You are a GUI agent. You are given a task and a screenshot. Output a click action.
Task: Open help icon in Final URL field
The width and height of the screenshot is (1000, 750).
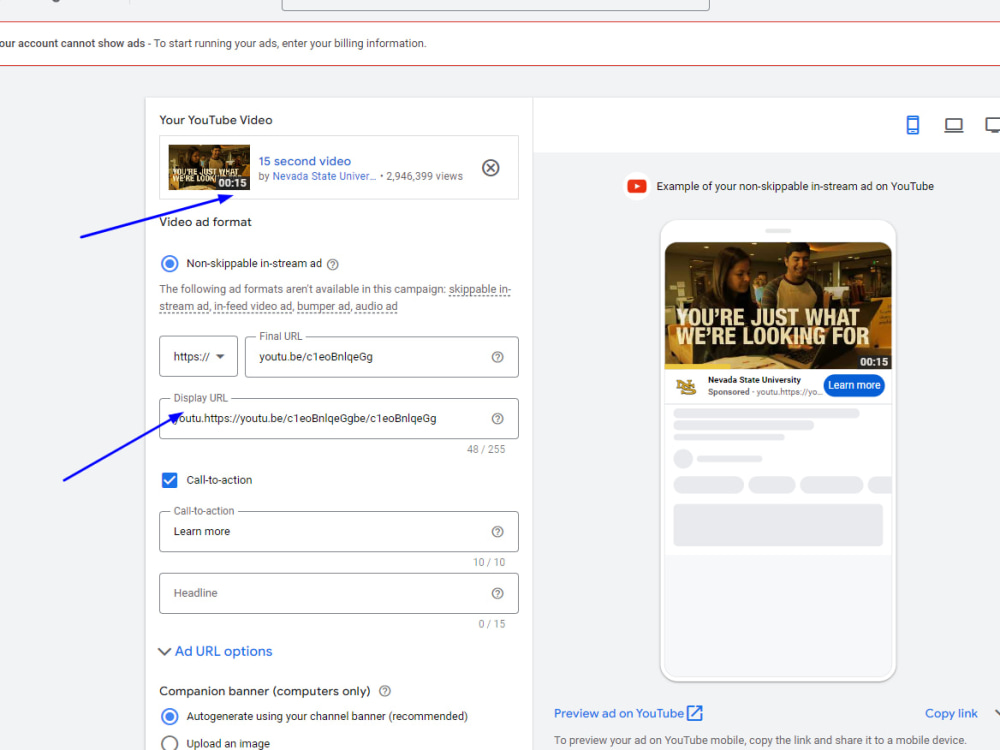pos(497,357)
